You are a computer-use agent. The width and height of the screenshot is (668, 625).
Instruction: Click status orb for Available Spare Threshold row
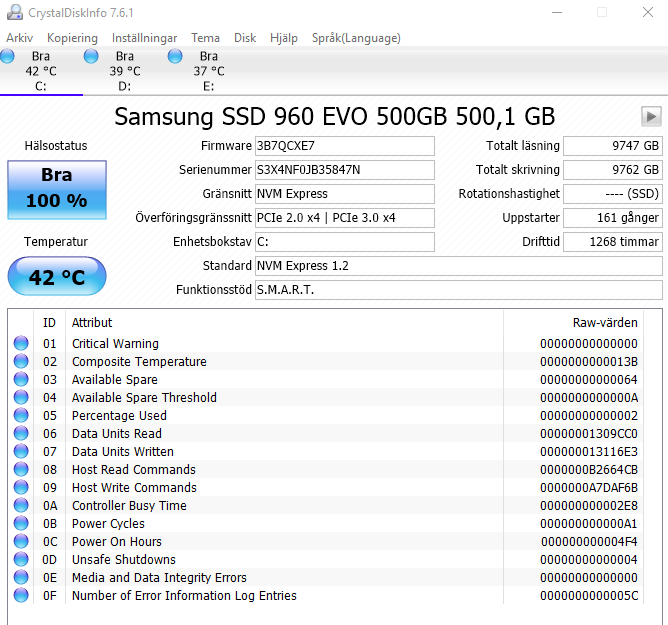21,397
